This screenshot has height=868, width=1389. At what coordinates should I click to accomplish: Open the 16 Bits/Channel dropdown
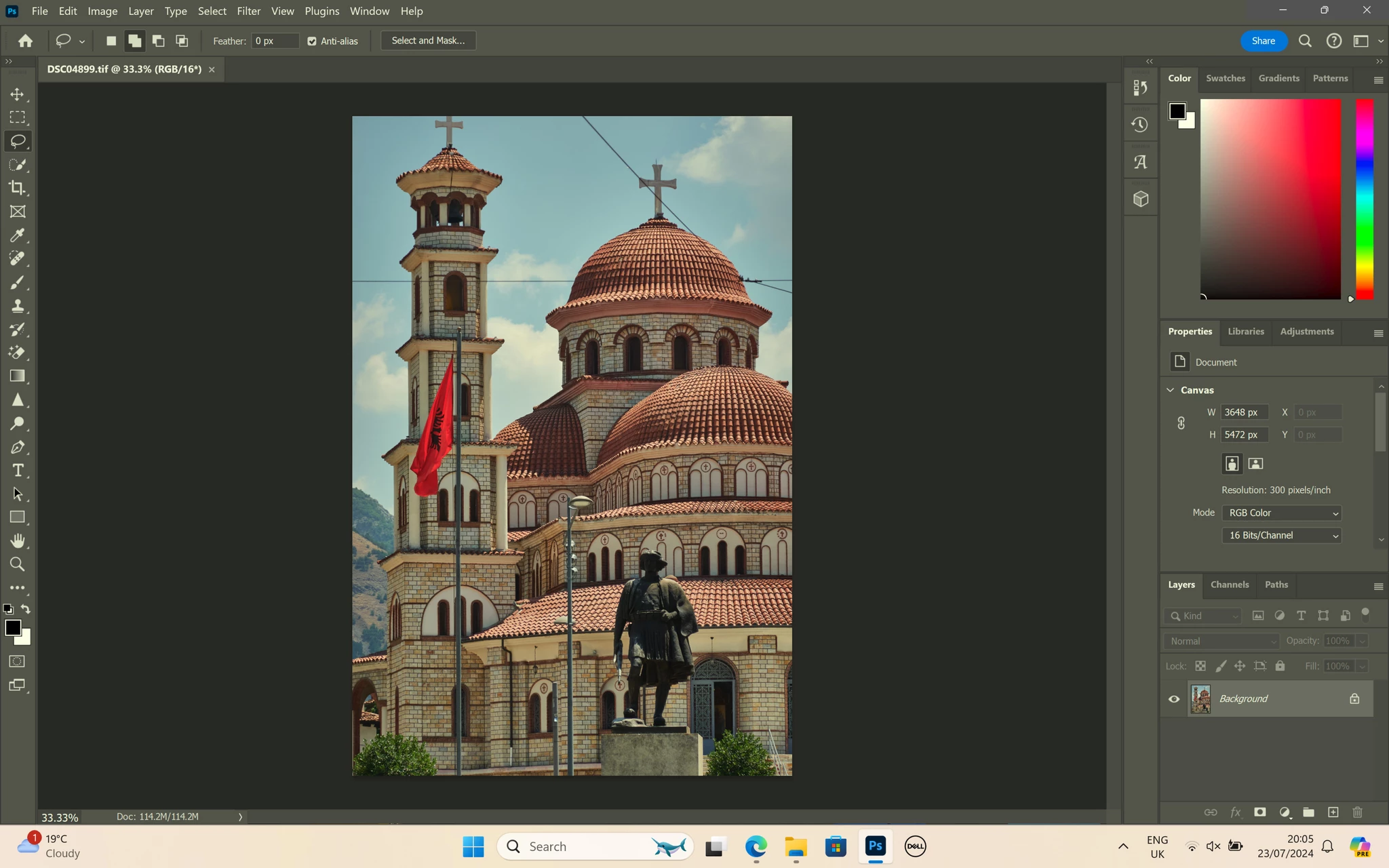(1282, 536)
